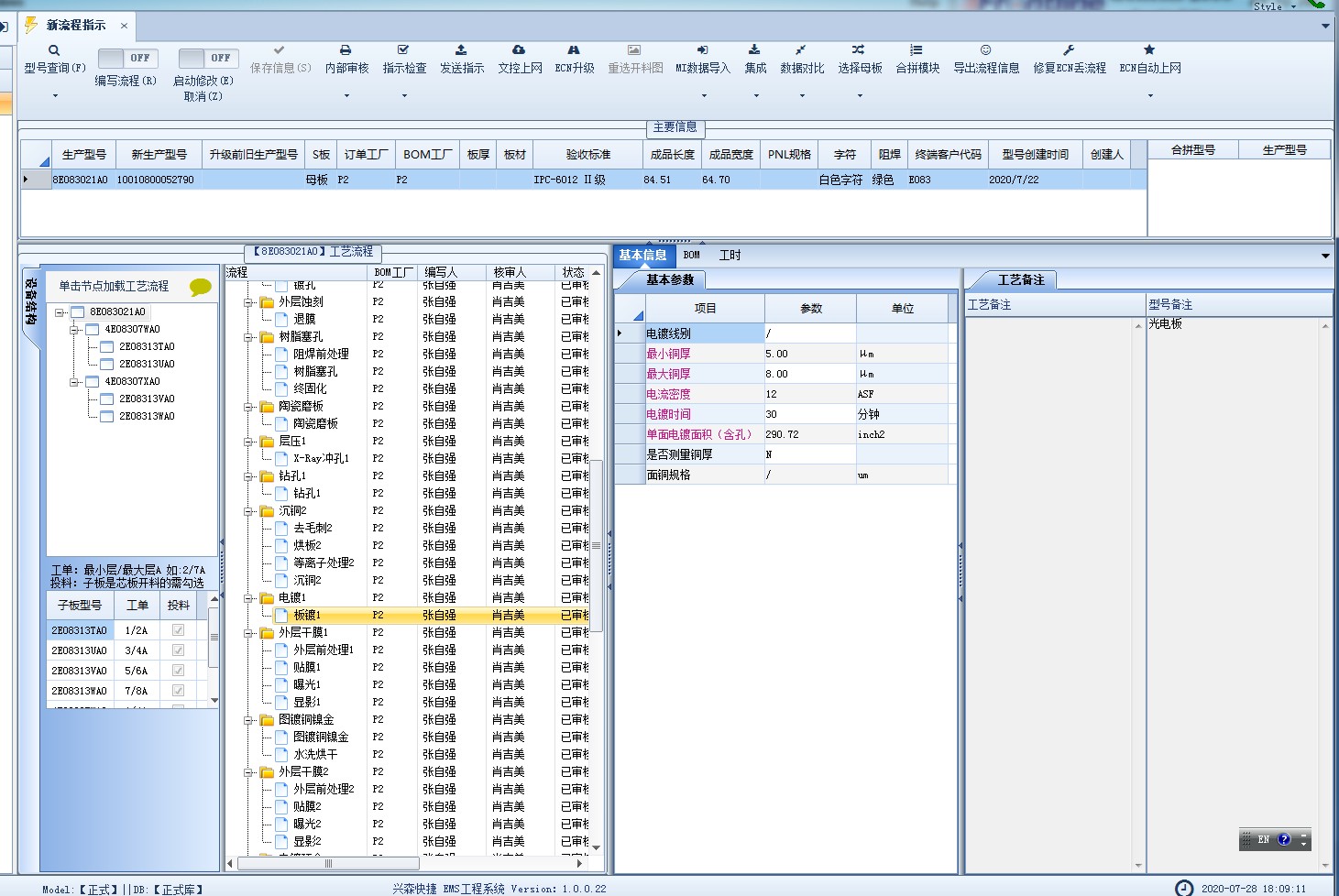
Task: Open dropdown arrow under ECN自动上网
Action: pos(1150,95)
